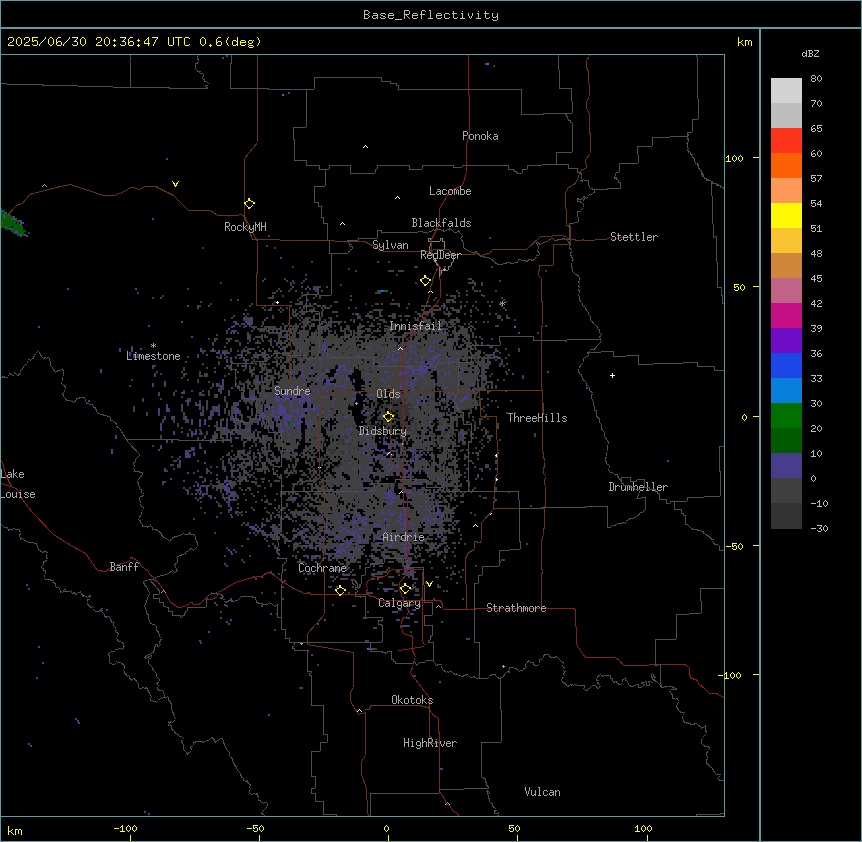
Task: Select the purple 36-39 dBZ legend swatch
Action: click(786, 340)
